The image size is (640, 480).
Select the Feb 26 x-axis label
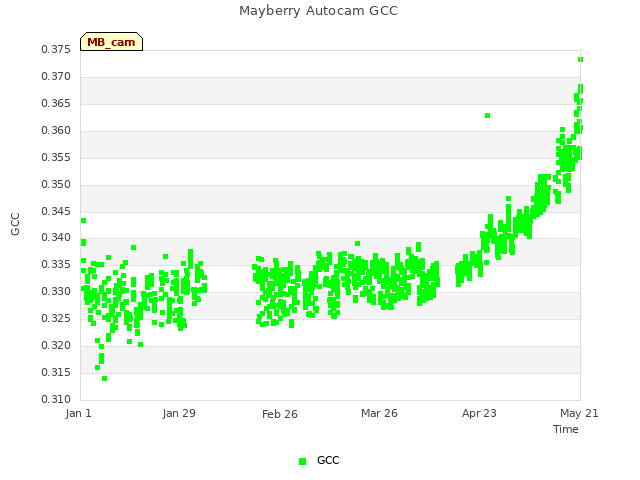280,414
